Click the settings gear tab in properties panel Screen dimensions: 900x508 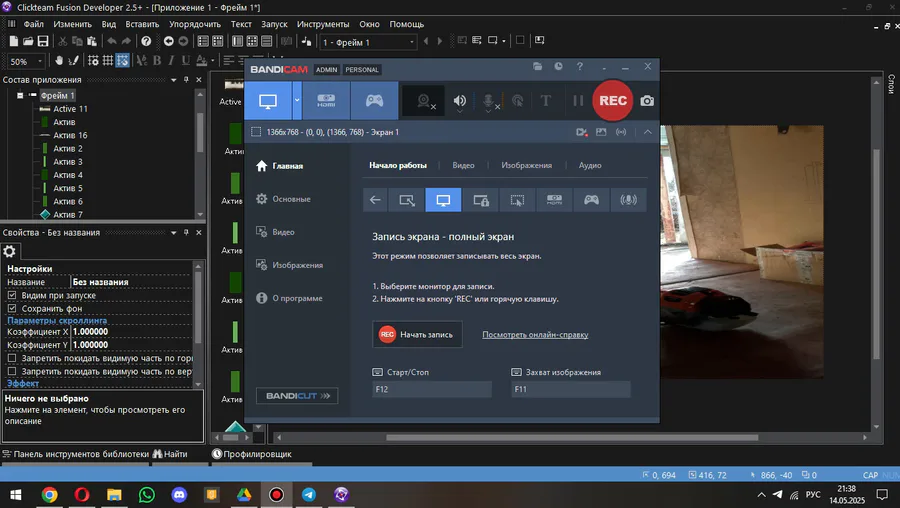(9, 251)
